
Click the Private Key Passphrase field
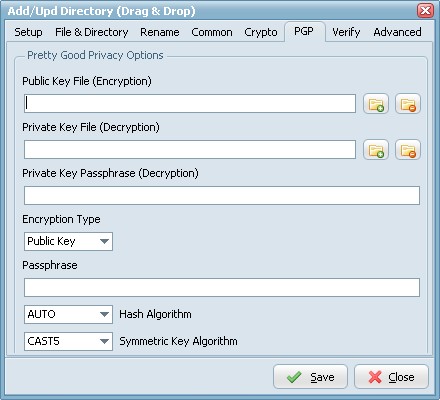pyautogui.click(x=222, y=196)
